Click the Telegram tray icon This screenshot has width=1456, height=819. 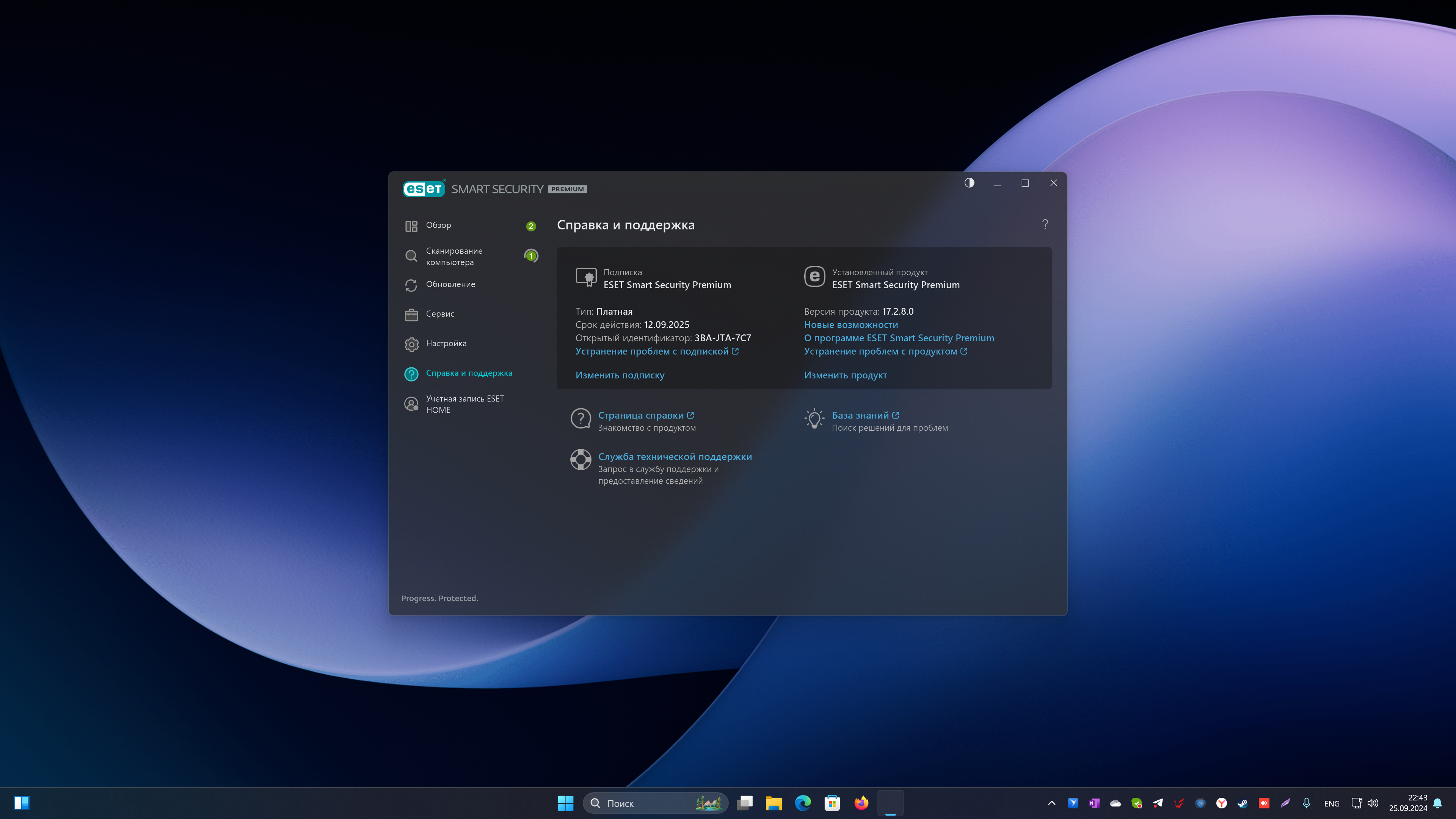[1158, 803]
